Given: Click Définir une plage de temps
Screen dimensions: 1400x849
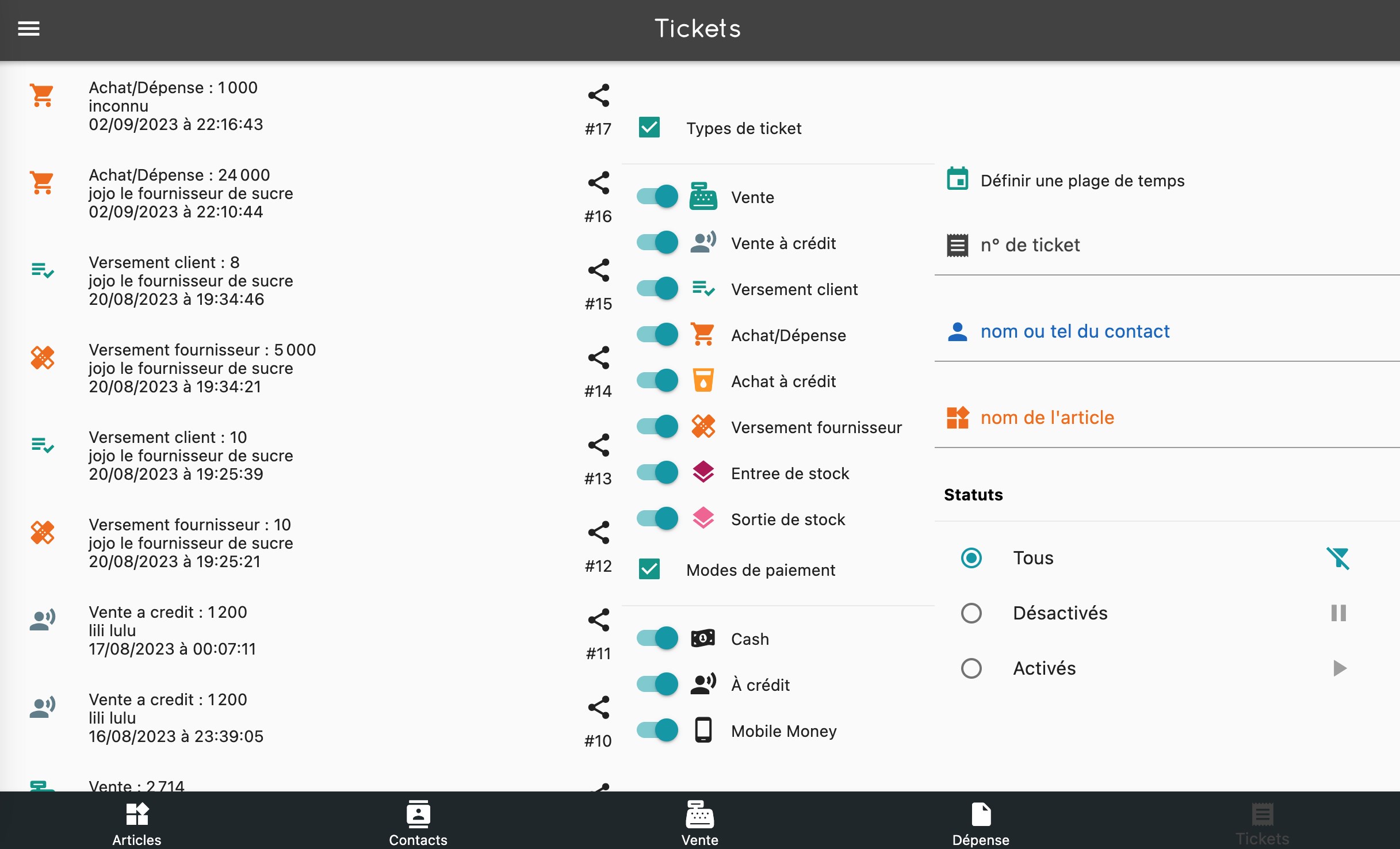Looking at the screenshot, I should (1082, 181).
